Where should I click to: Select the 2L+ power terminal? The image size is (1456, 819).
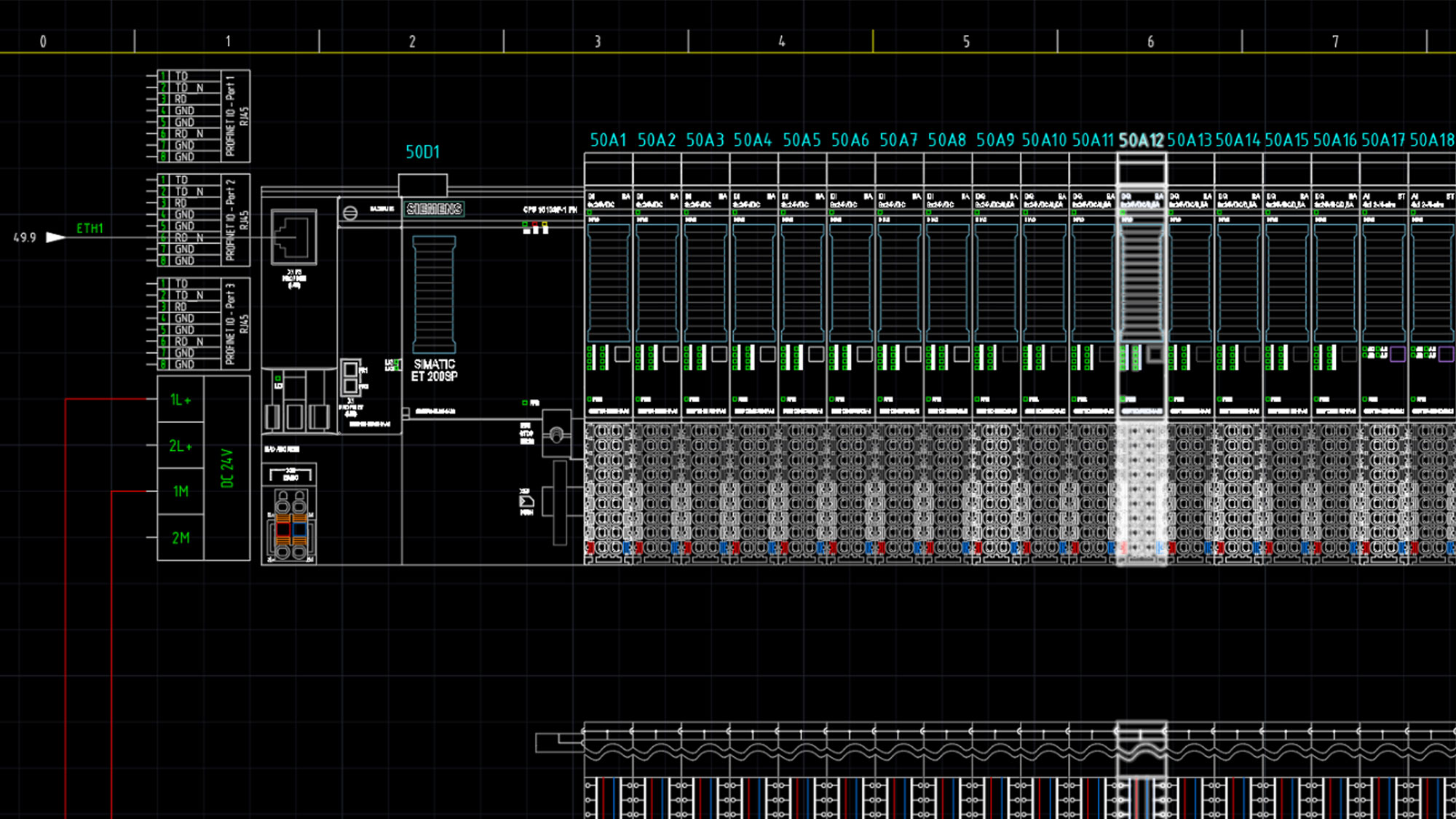[x=181, y=446]
